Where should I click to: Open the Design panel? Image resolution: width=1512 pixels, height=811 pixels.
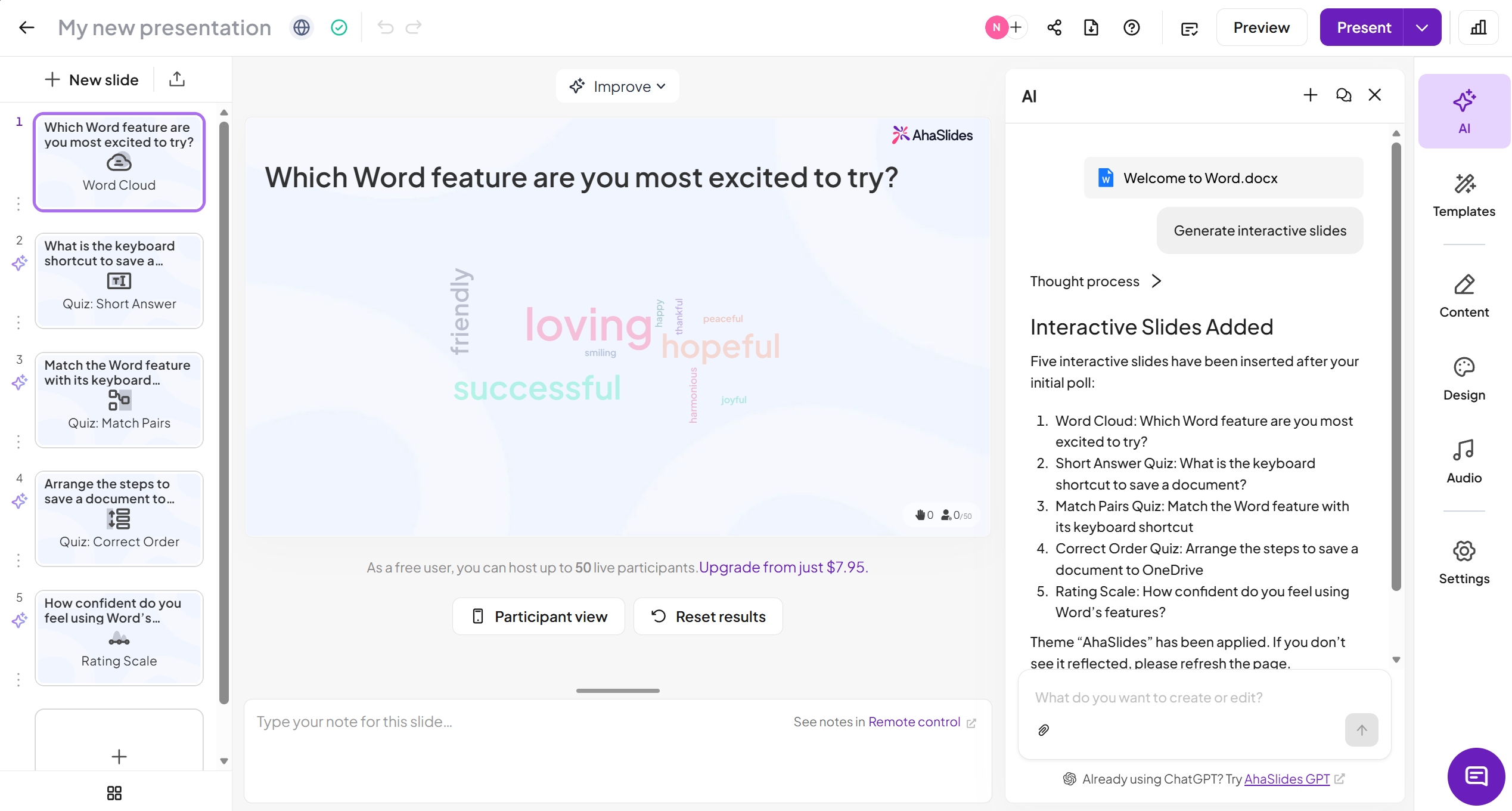pos(1464,379)
